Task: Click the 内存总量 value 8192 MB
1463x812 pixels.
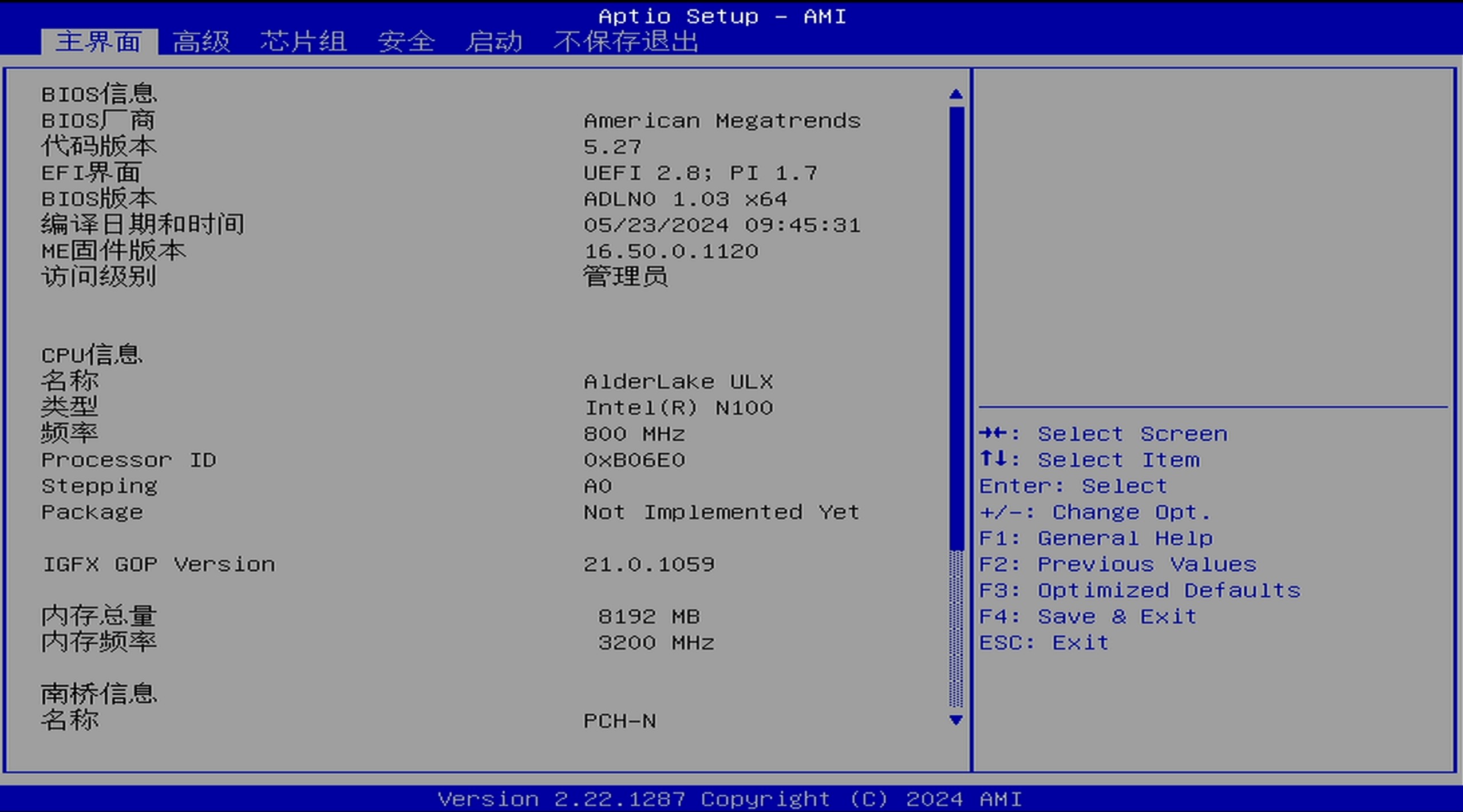Action: pos(649,617)
